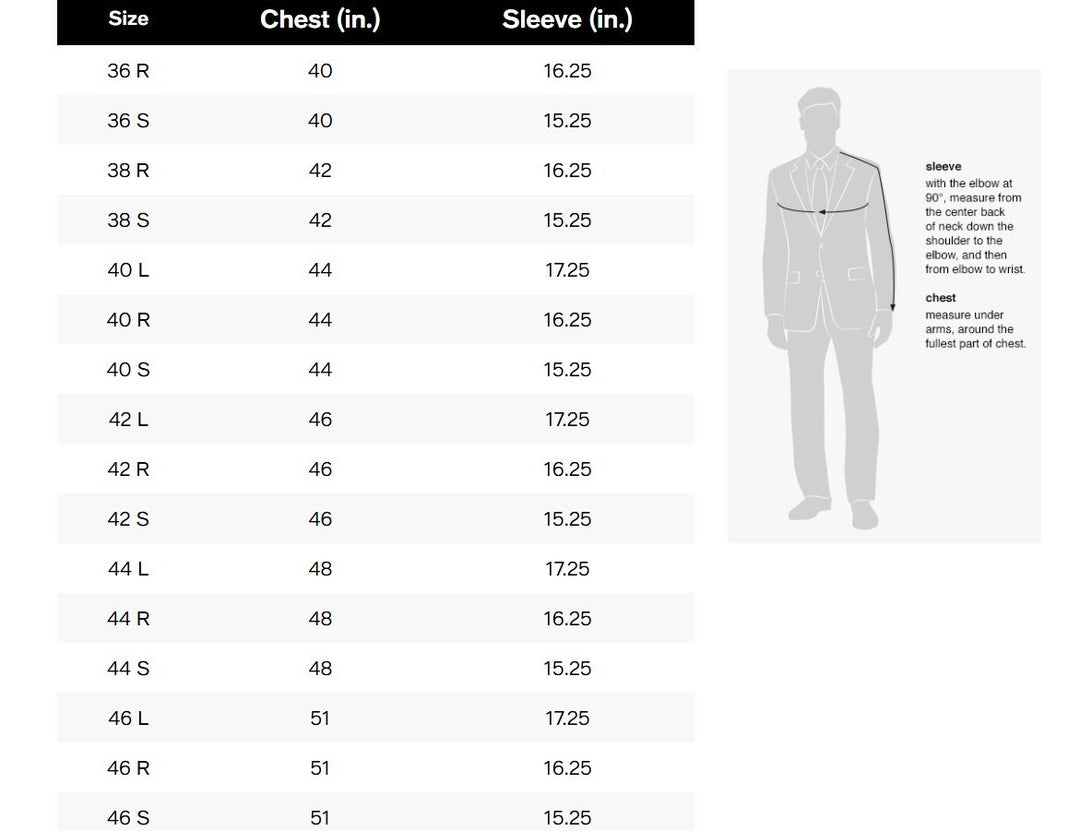Click the sleeve value in the 44 S row
1080x831 pixels.
click(x=567, y=668)
